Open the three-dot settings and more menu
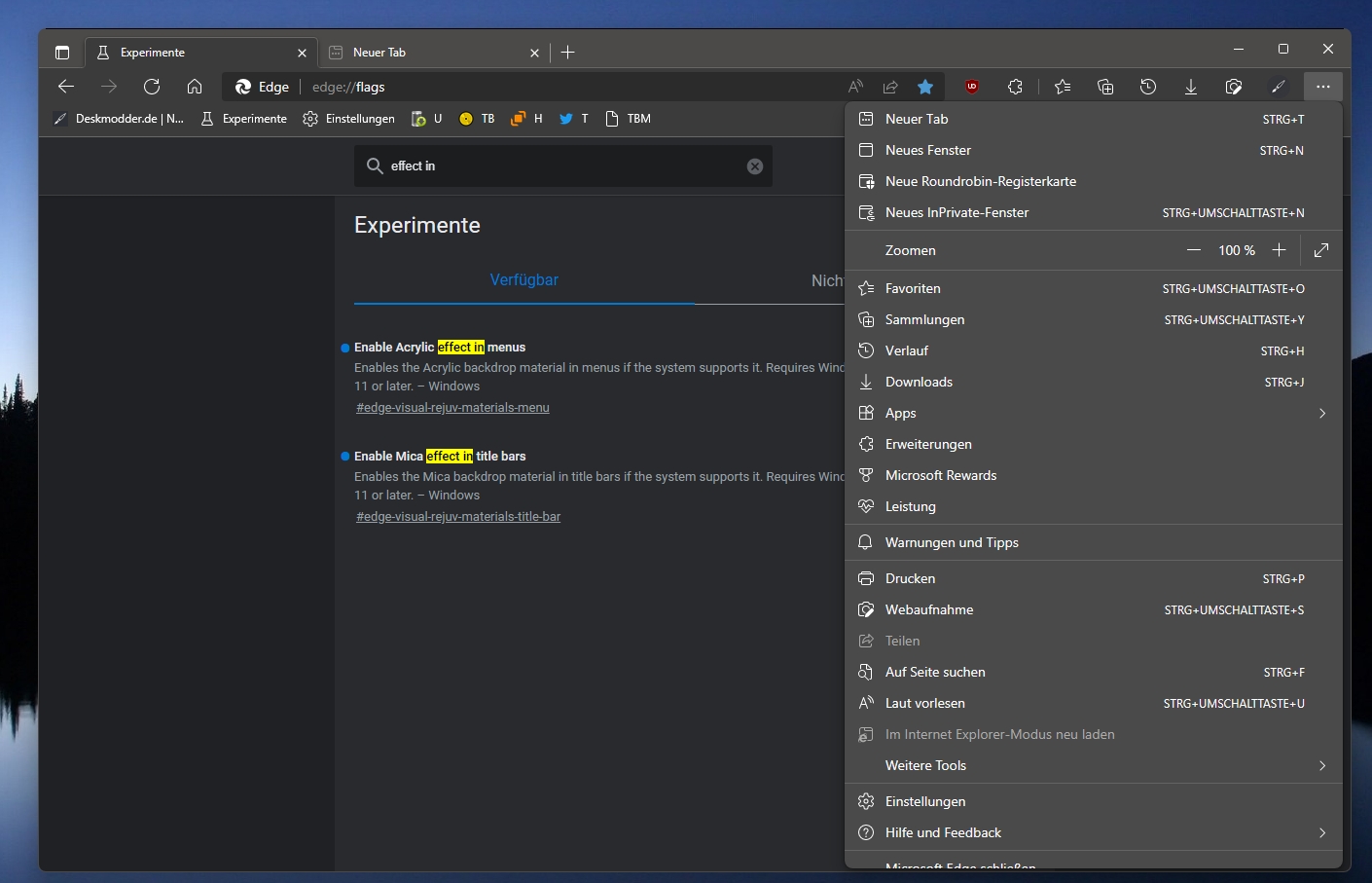 click(x=1322, y=87)
